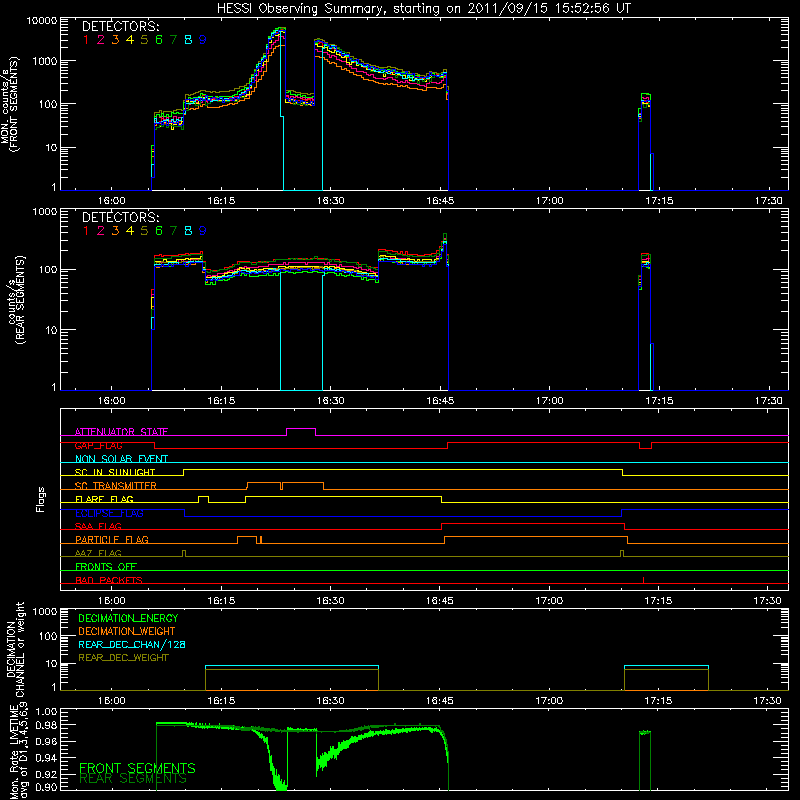Click the ATTENUATOR_STATE flag label
This screenshot has height=800, width=800.
(x=121, y=432)
